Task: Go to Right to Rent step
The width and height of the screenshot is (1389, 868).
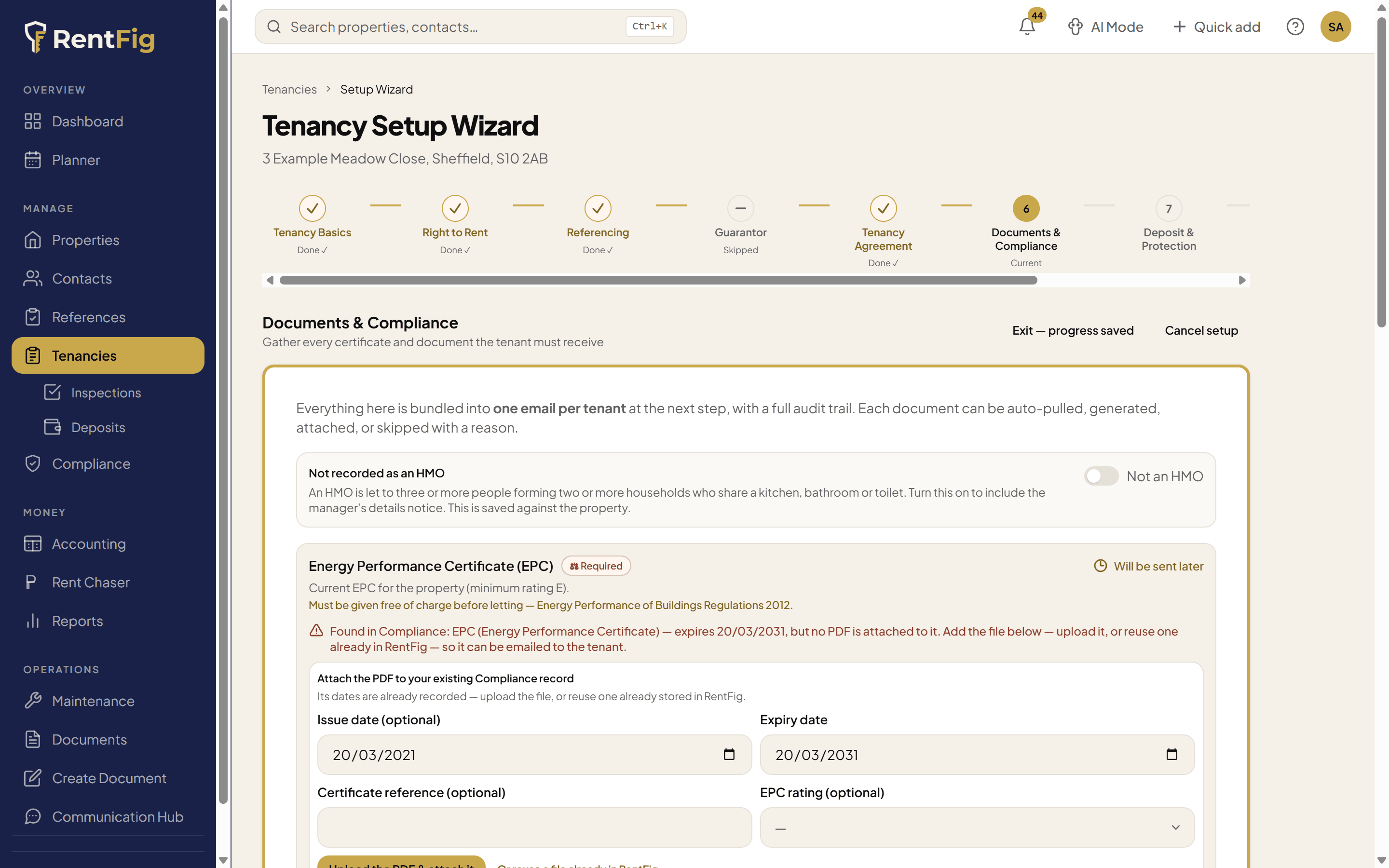Action: [455, 224]
